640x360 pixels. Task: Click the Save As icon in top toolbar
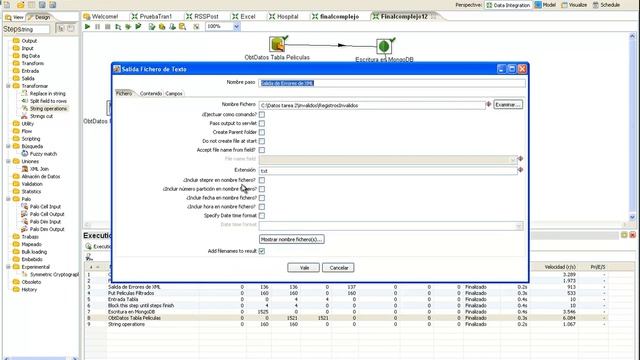(53, 4)
